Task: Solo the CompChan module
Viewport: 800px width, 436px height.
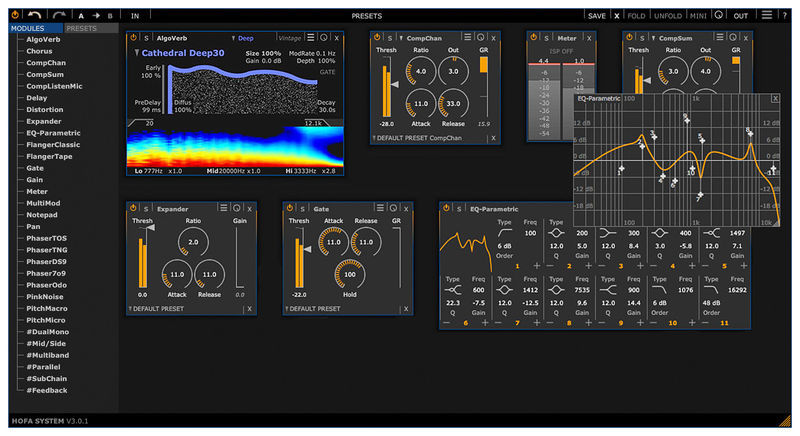Action: [x=390, y=38]
